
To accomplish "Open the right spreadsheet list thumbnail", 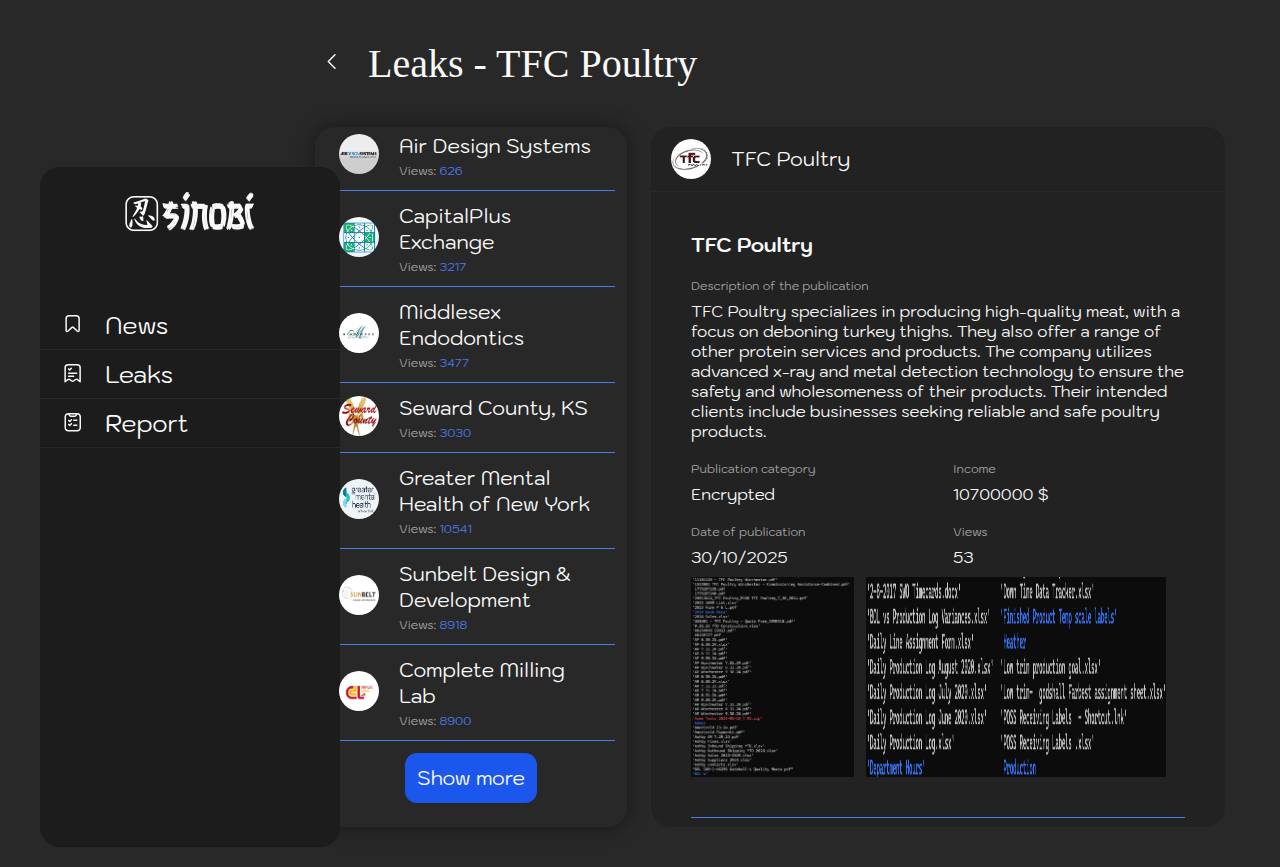I will pos(1015,677).
